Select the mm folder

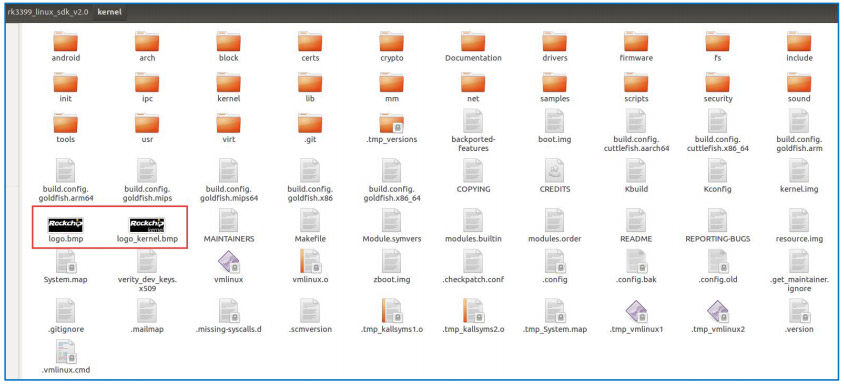point(391,82)
